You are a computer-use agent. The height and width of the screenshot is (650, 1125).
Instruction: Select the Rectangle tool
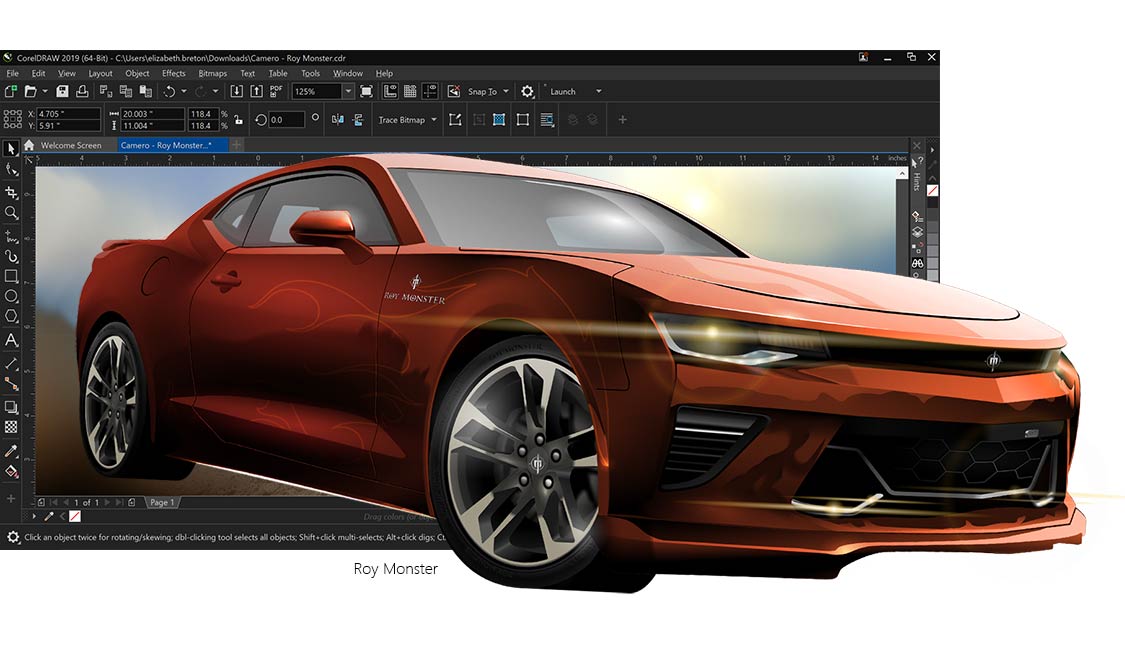coord(11,276)
